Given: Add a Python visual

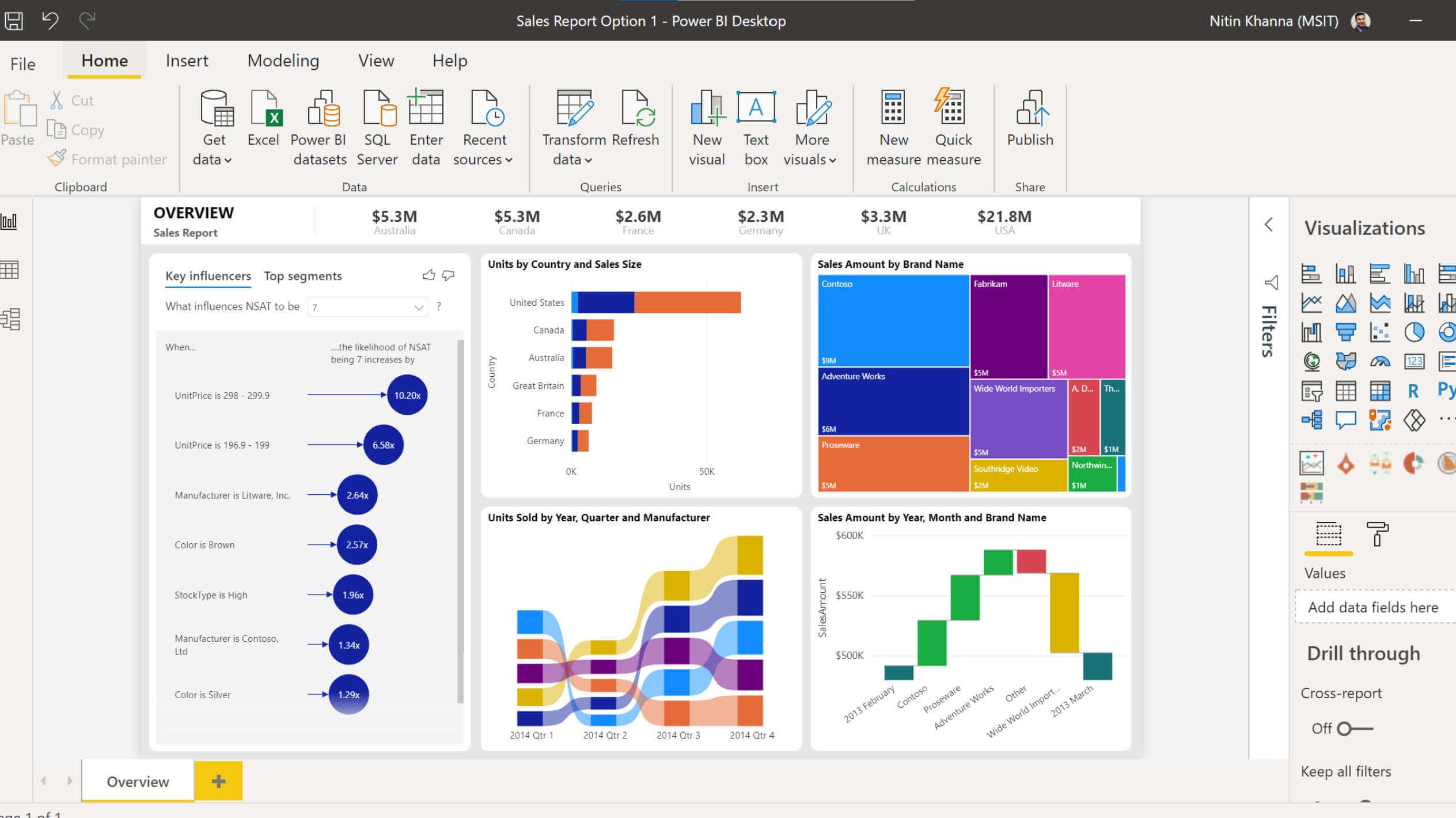Looking at the screenshot, I should [x=1445, y=390].
